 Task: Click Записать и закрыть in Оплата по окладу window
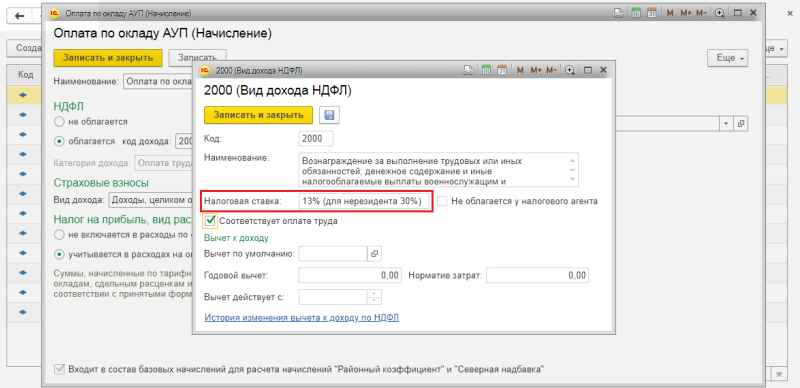tap(108, 58)
